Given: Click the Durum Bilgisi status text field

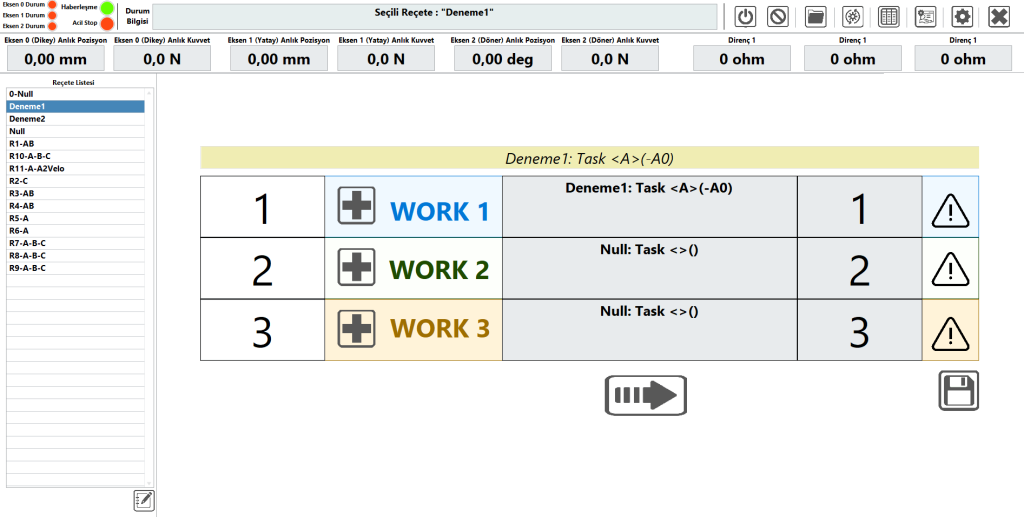Looking at the screenshot, I should click(x=435, y=17).
